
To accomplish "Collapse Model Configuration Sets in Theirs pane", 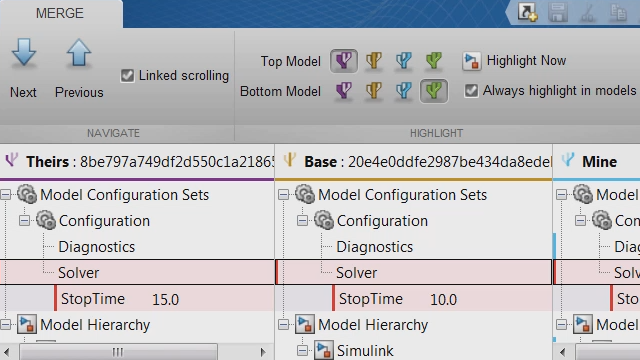I will click(5, 195).
